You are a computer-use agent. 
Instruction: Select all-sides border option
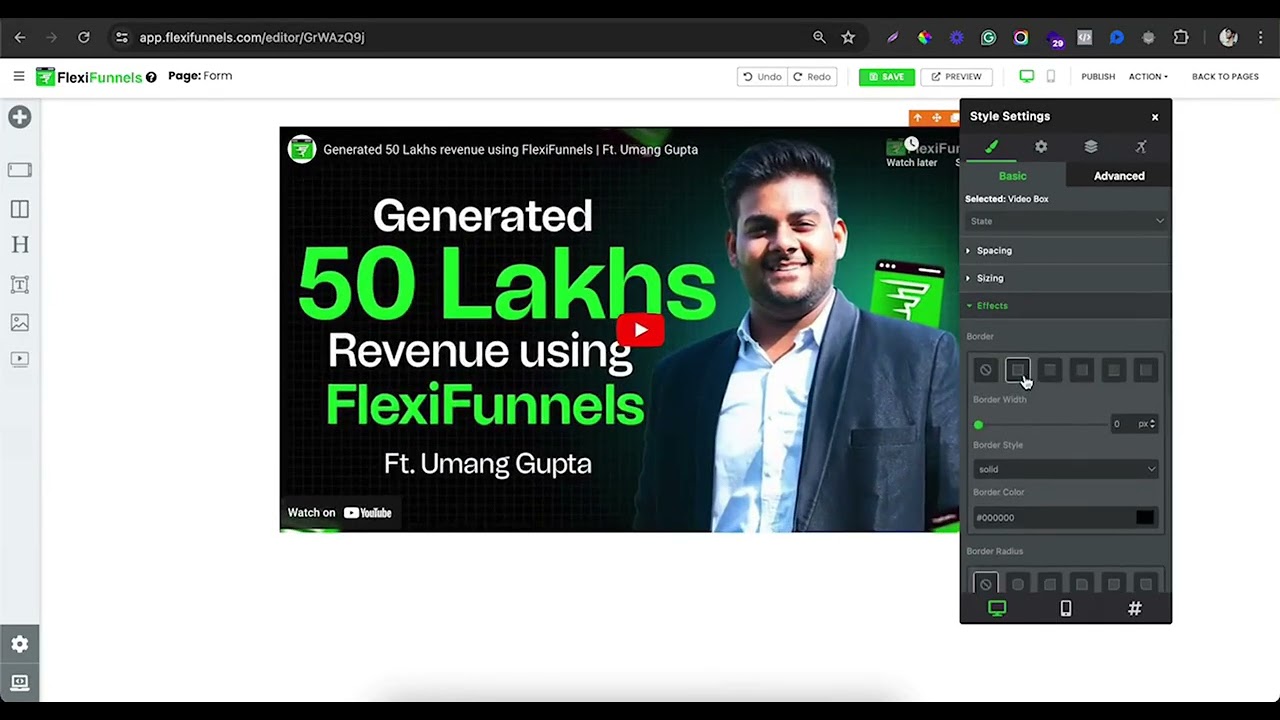[x=1018, y=371]
